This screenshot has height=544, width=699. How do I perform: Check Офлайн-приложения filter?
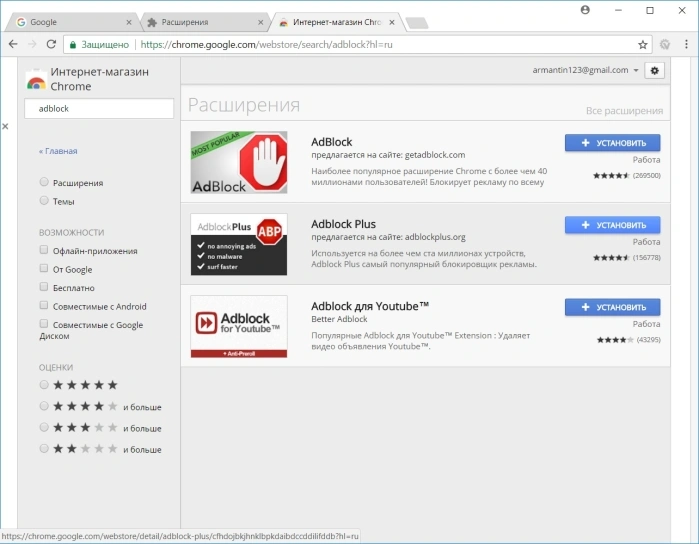pyautogui.click(x=44, y=250)
